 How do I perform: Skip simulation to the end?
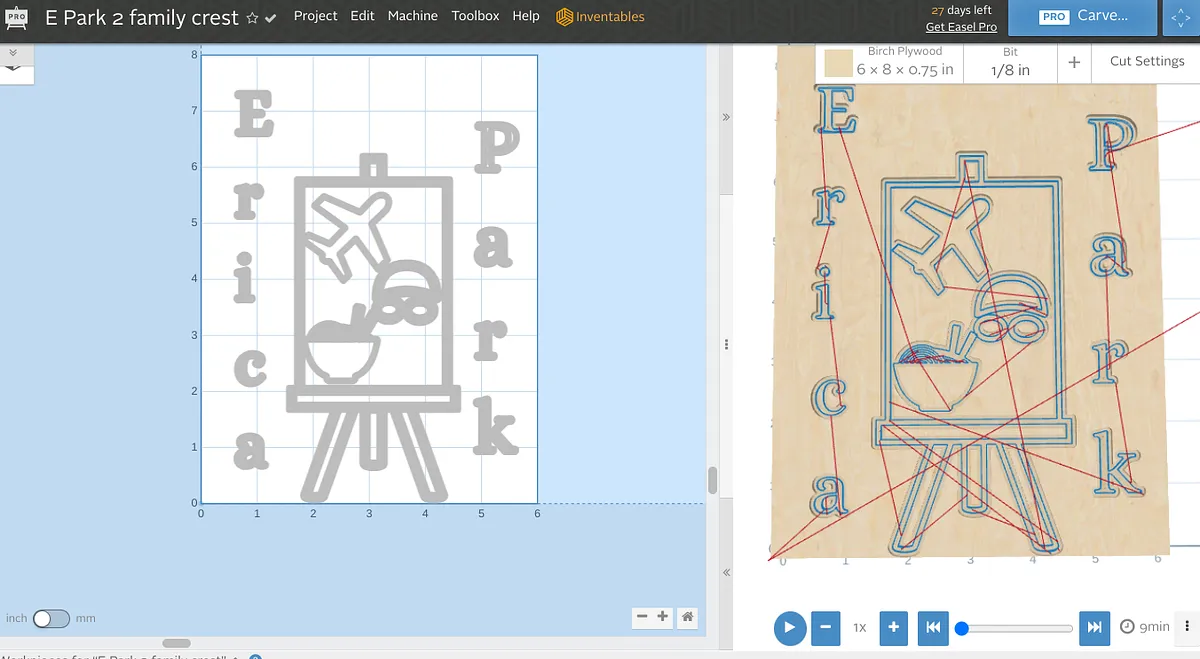tap(1094, 627)
